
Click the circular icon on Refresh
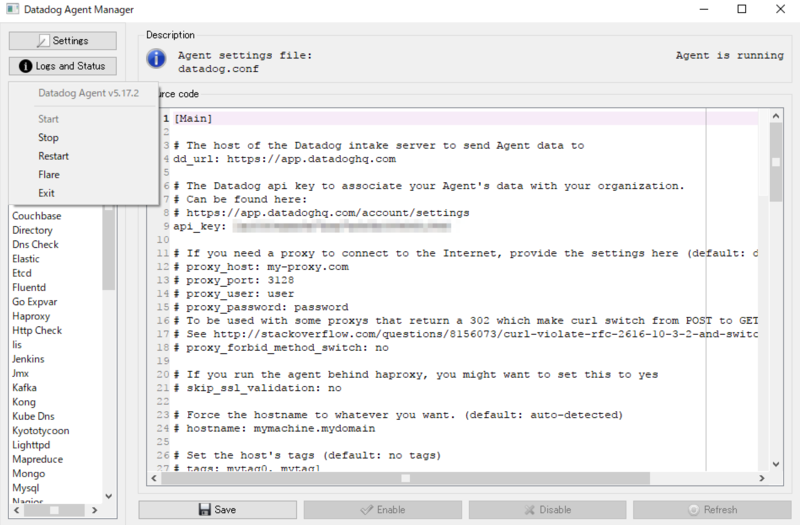point(694,510)
